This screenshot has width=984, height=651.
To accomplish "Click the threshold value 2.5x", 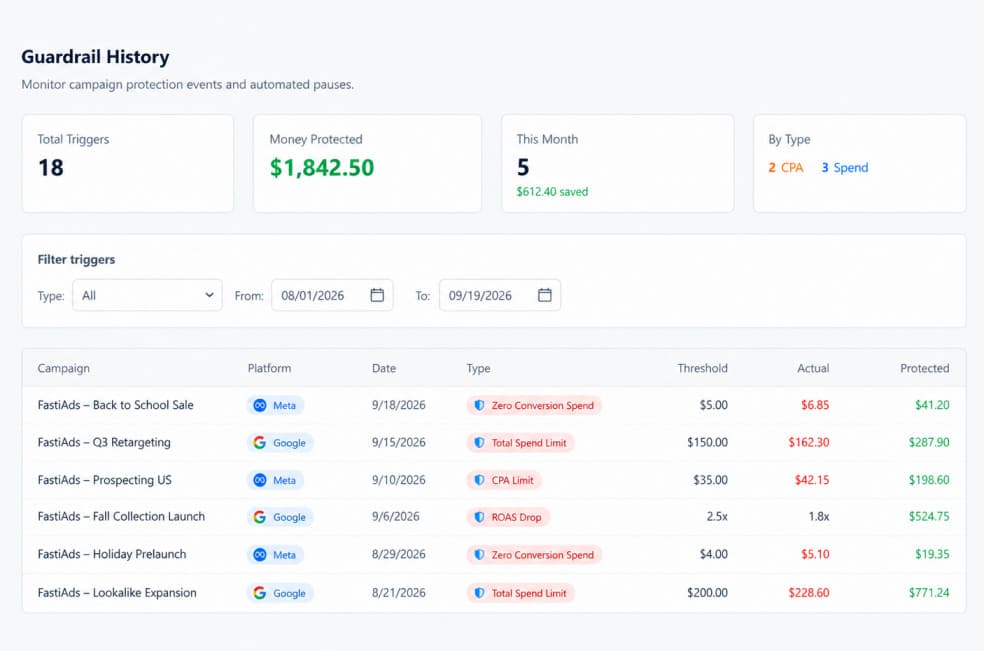I will click(x=717, y=517).
